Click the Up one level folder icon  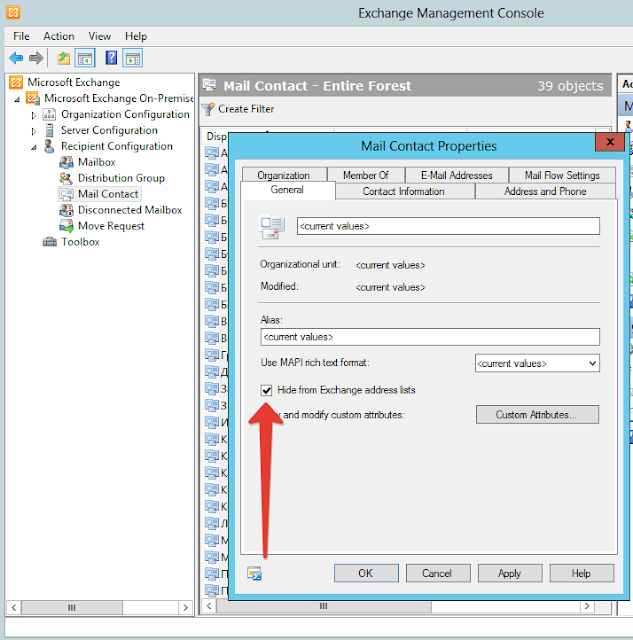pos(64,58)
